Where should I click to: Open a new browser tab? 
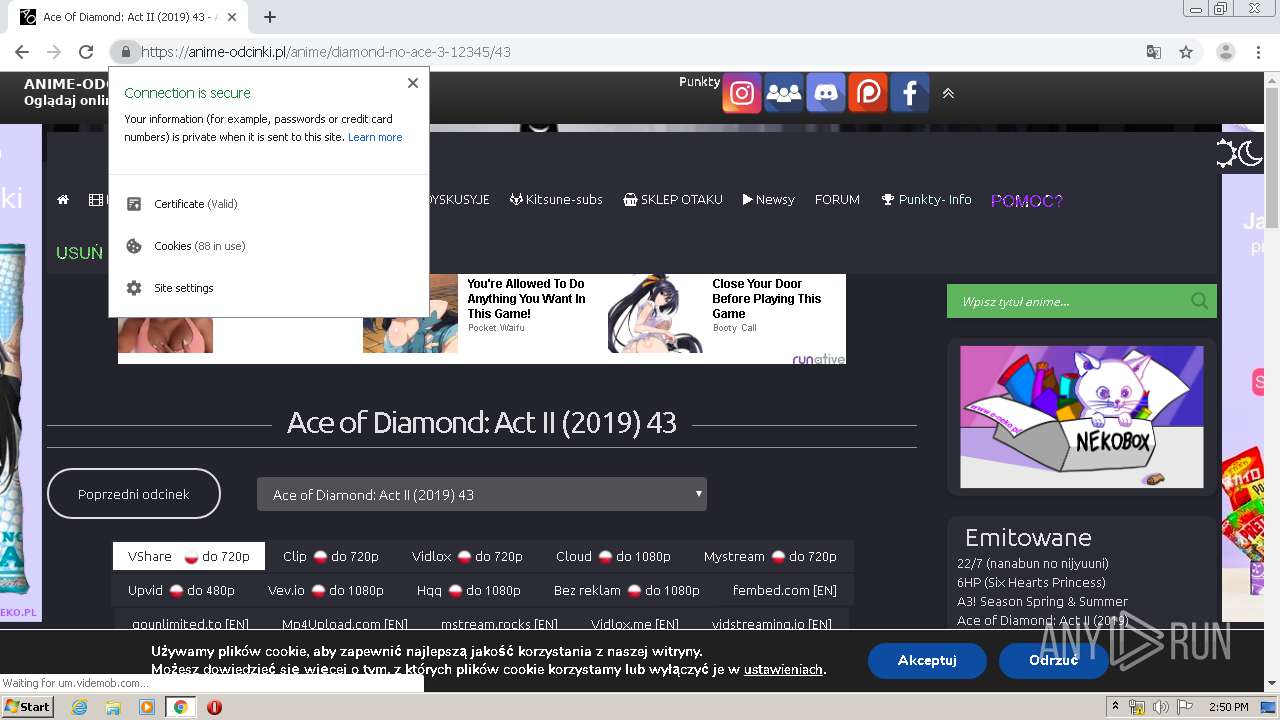269,17
